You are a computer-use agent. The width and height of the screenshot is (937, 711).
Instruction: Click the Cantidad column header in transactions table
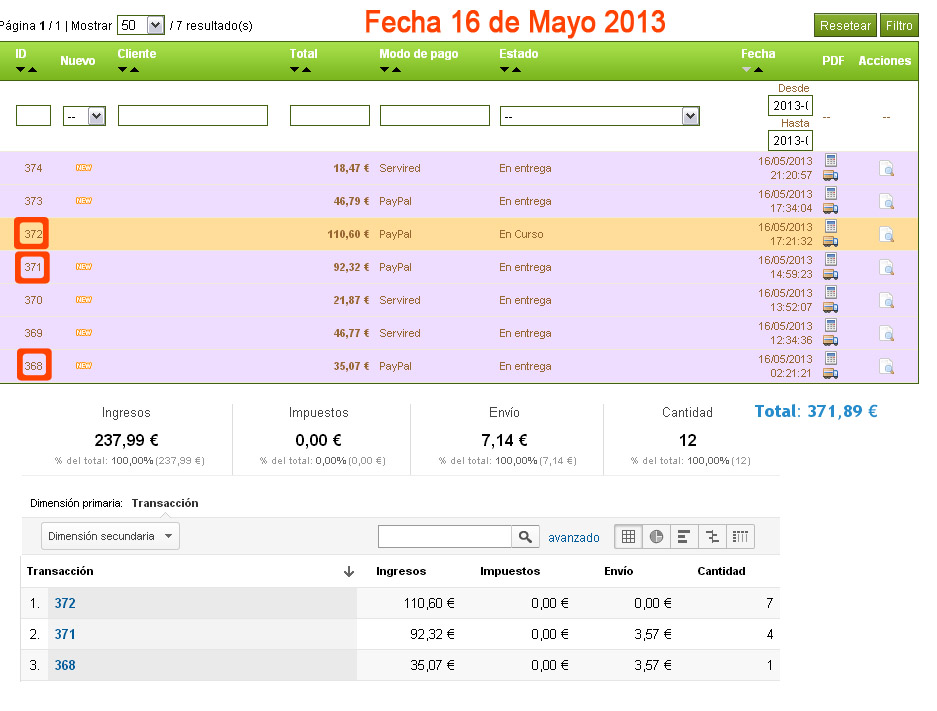point(721,571)
